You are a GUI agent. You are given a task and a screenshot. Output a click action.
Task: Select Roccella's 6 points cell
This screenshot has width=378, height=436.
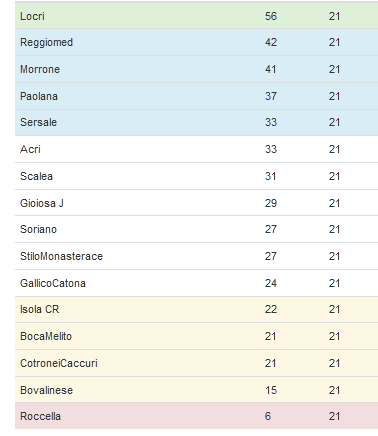268,416
